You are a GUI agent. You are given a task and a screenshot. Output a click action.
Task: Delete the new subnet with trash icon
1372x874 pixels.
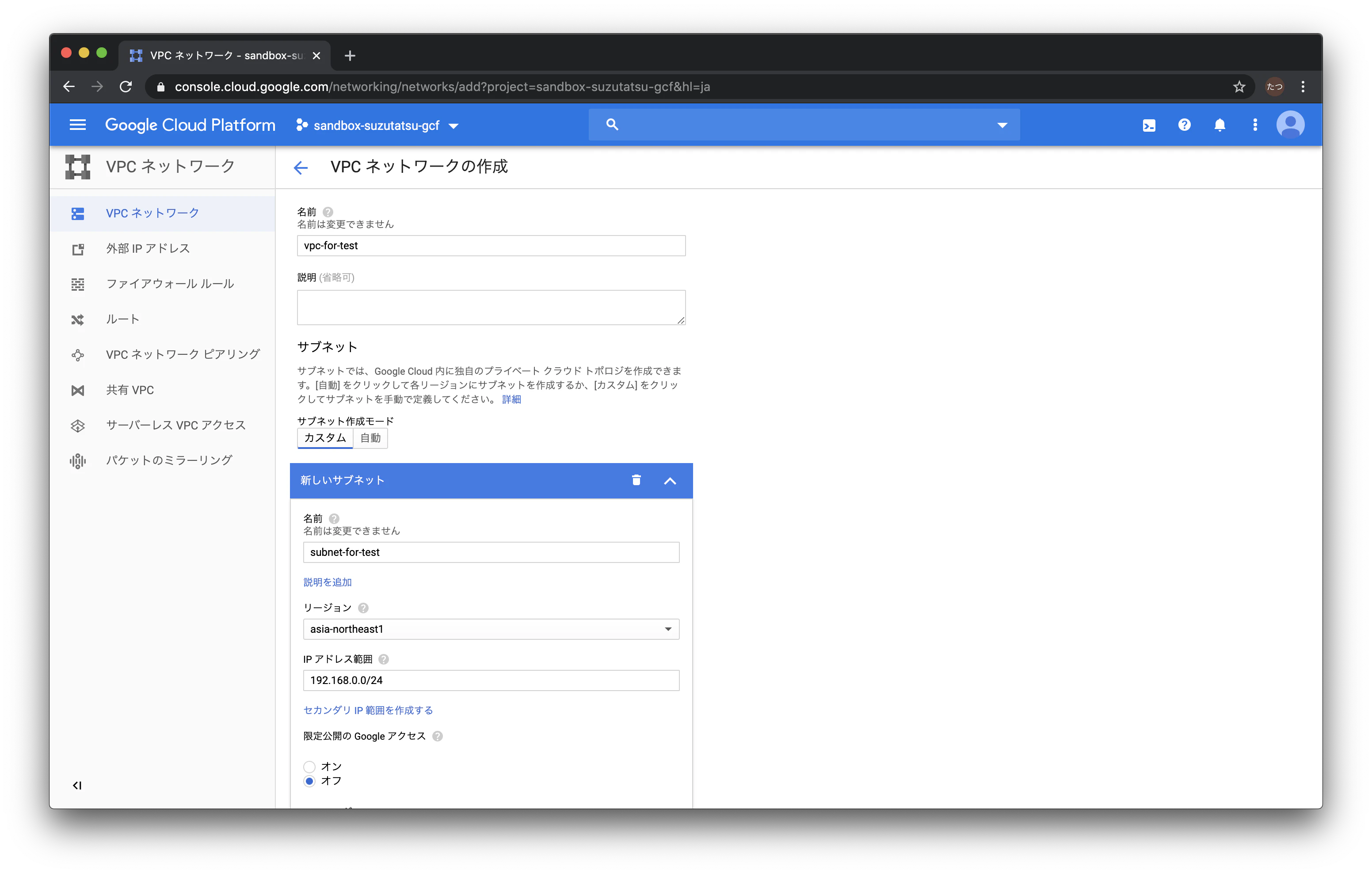point(636,480)
